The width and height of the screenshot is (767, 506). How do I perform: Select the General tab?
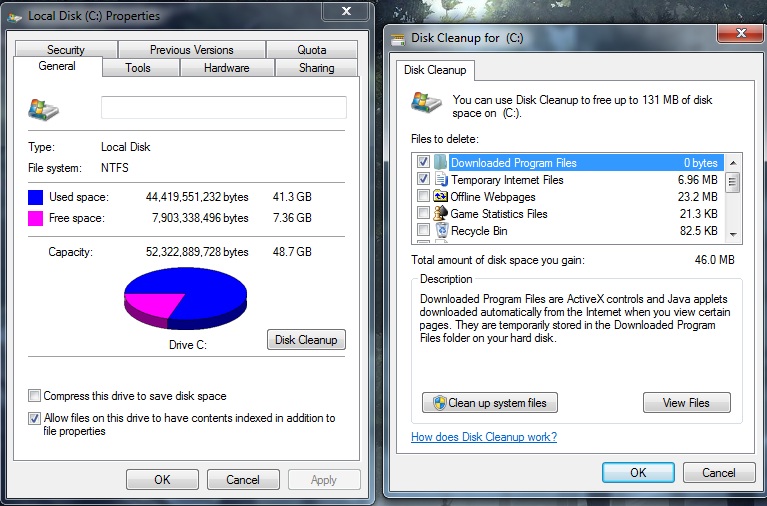pos(57,66)
